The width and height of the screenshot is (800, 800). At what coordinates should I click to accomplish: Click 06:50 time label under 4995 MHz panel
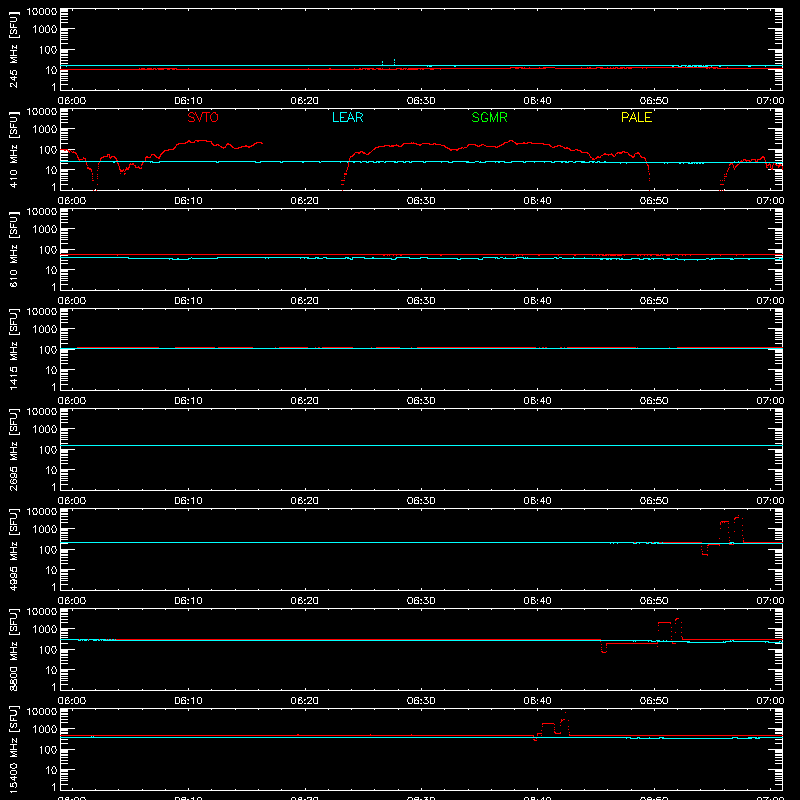click(x=654, y=601)
